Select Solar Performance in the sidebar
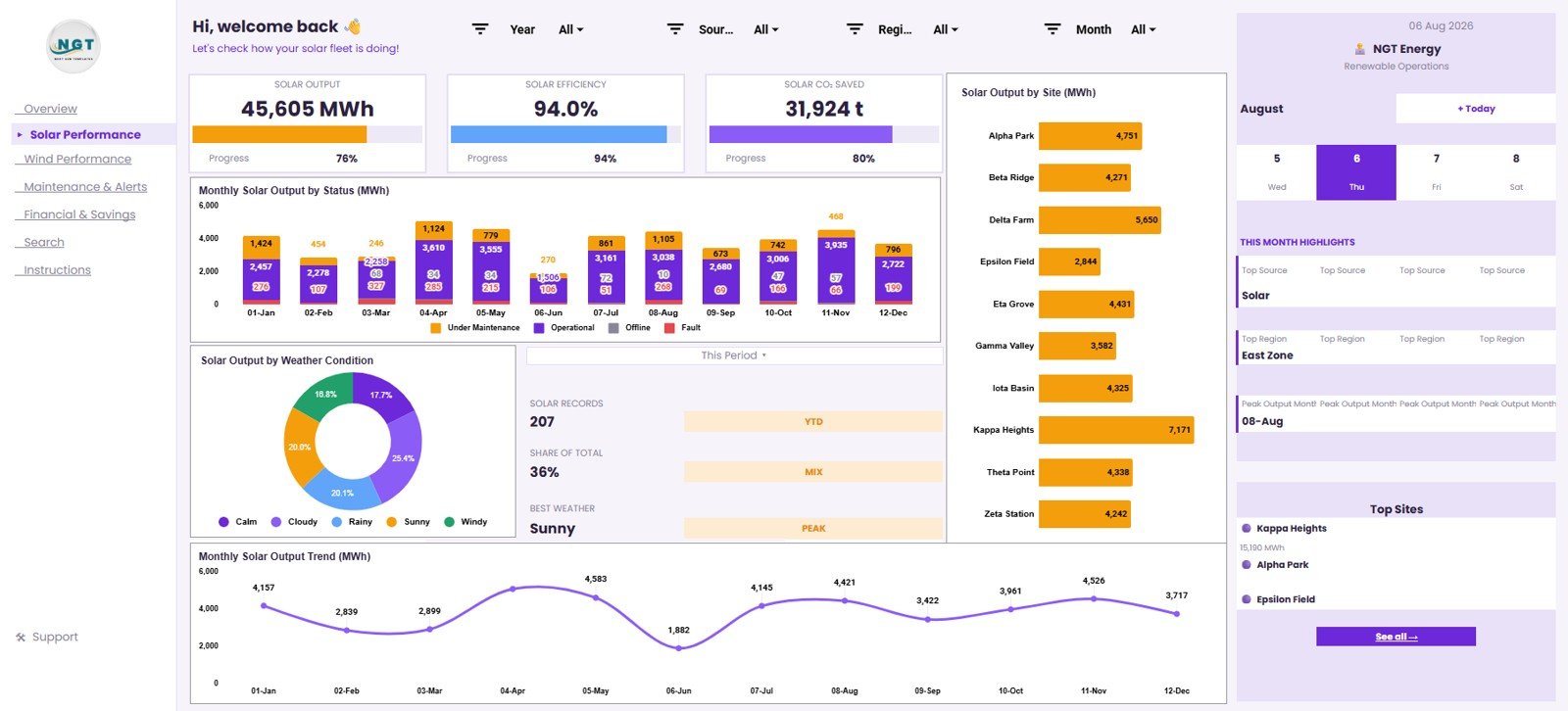 point(85,134)
